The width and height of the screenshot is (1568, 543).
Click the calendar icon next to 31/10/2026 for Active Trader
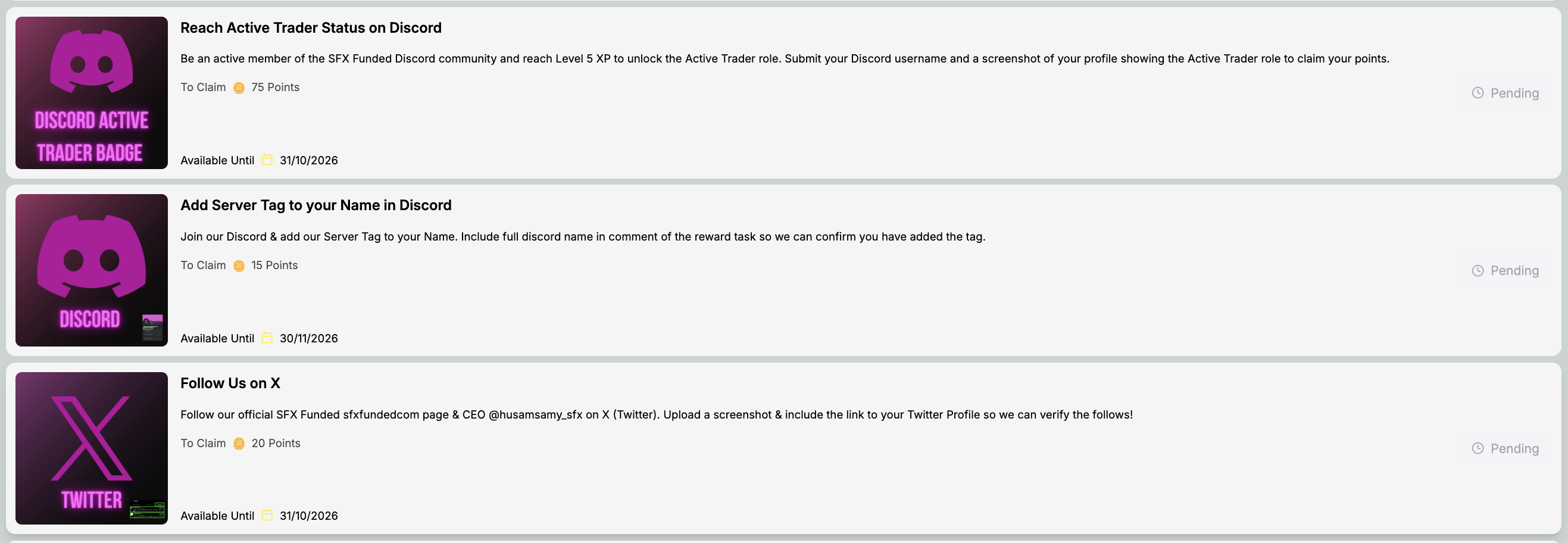pos(267,160)
